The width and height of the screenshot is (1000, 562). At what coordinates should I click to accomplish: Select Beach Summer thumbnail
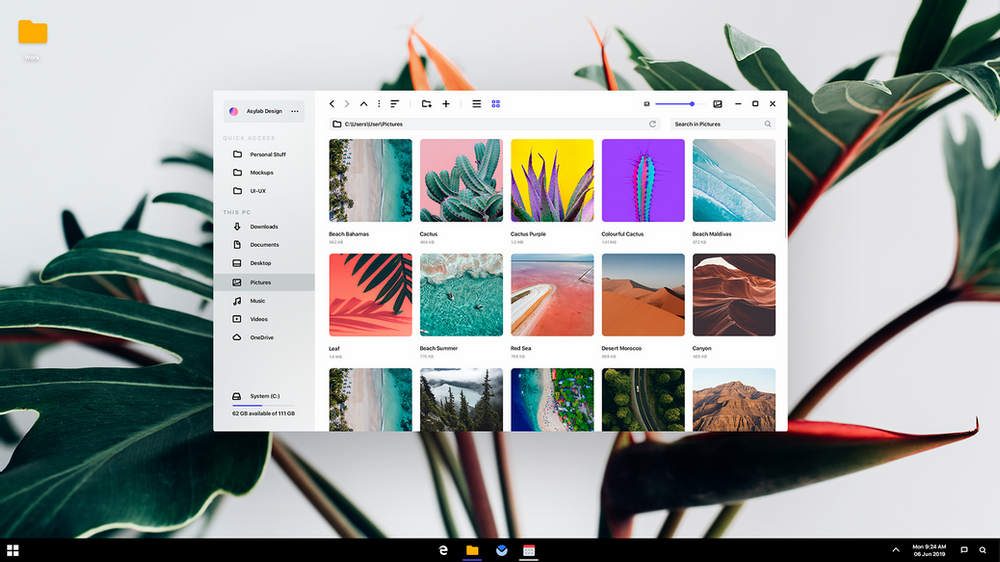pos(461,295)
